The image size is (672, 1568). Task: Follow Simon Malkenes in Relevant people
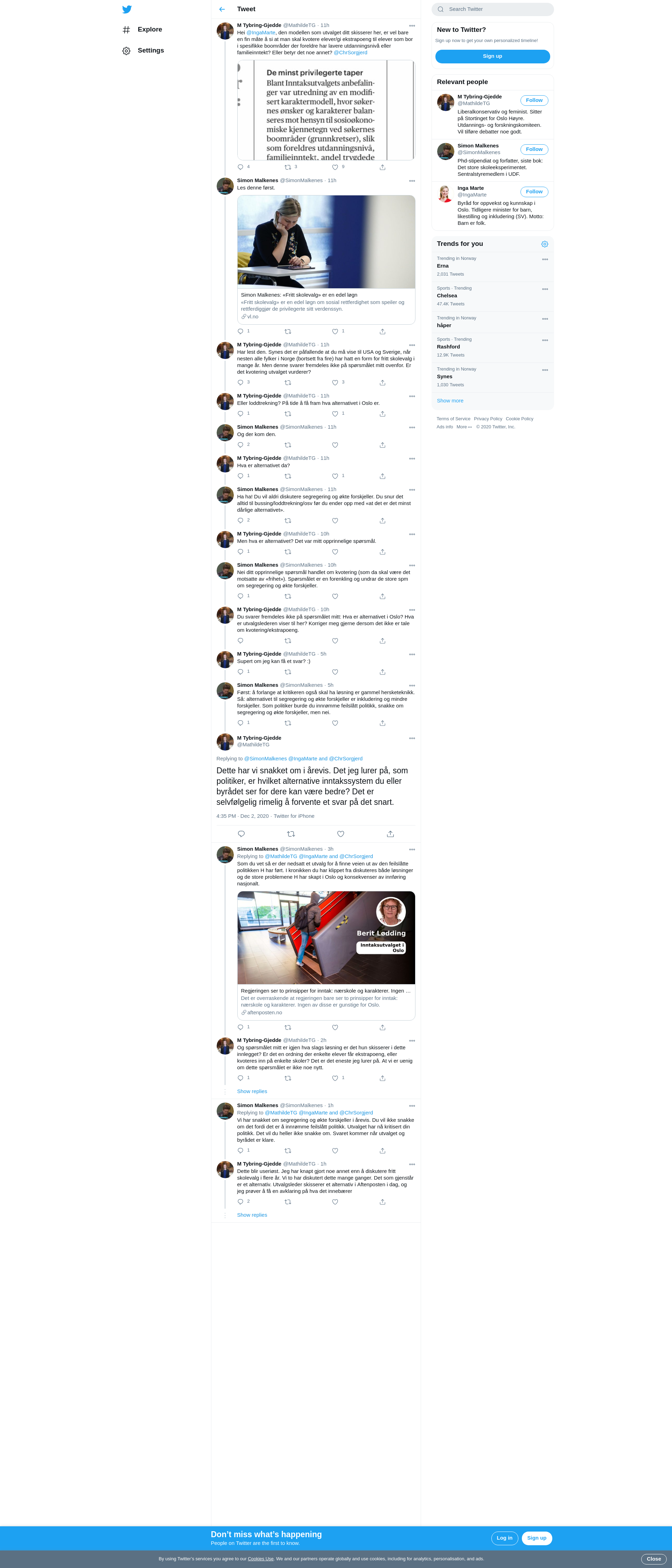[x=534, y=149]
